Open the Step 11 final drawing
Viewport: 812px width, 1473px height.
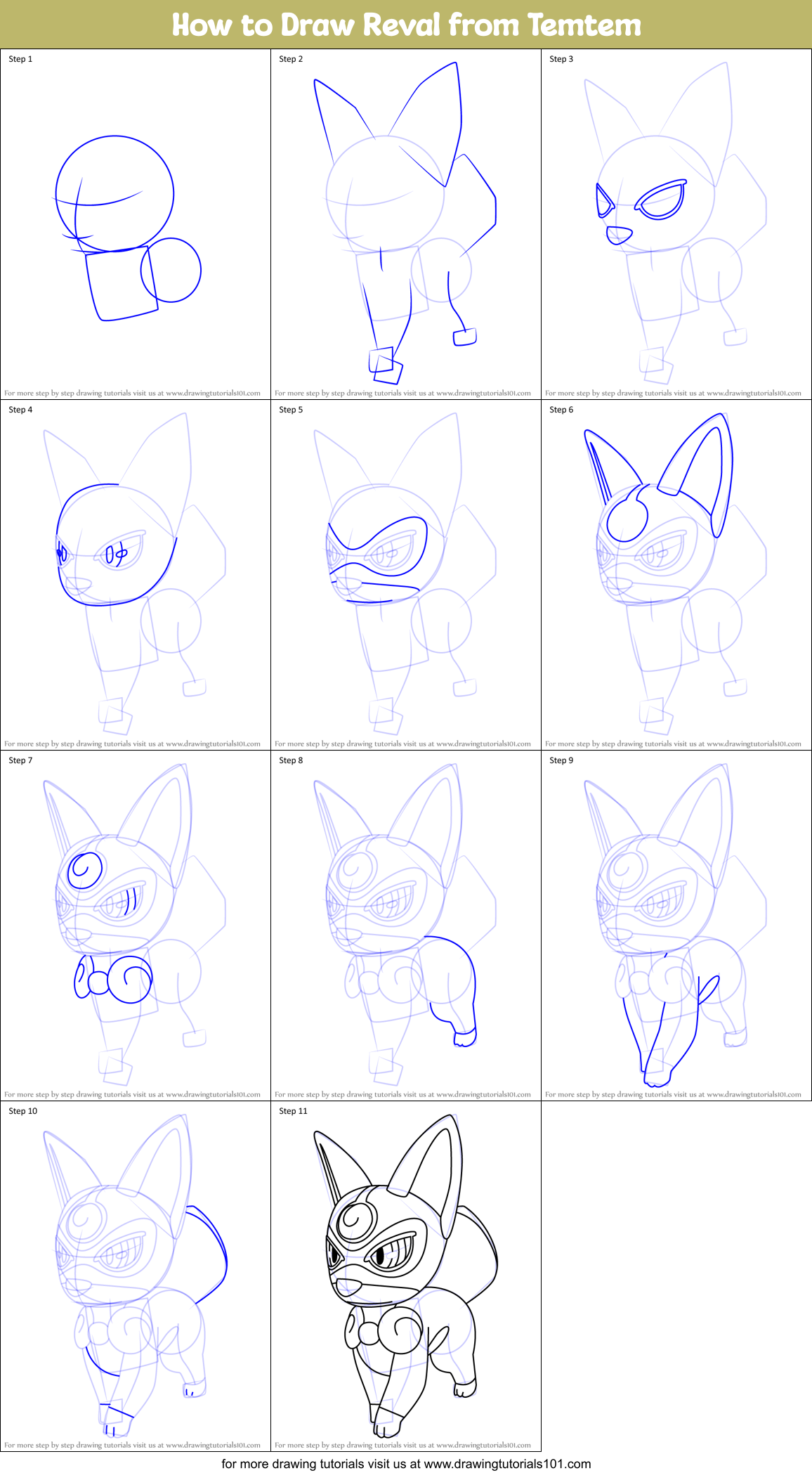coord(406,1276)
